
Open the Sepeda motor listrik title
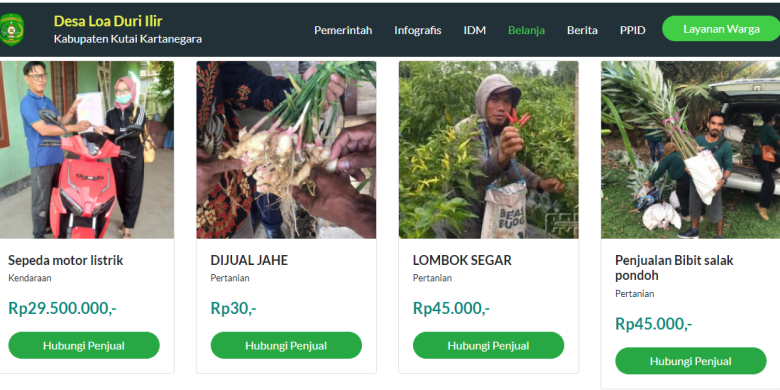66,260
